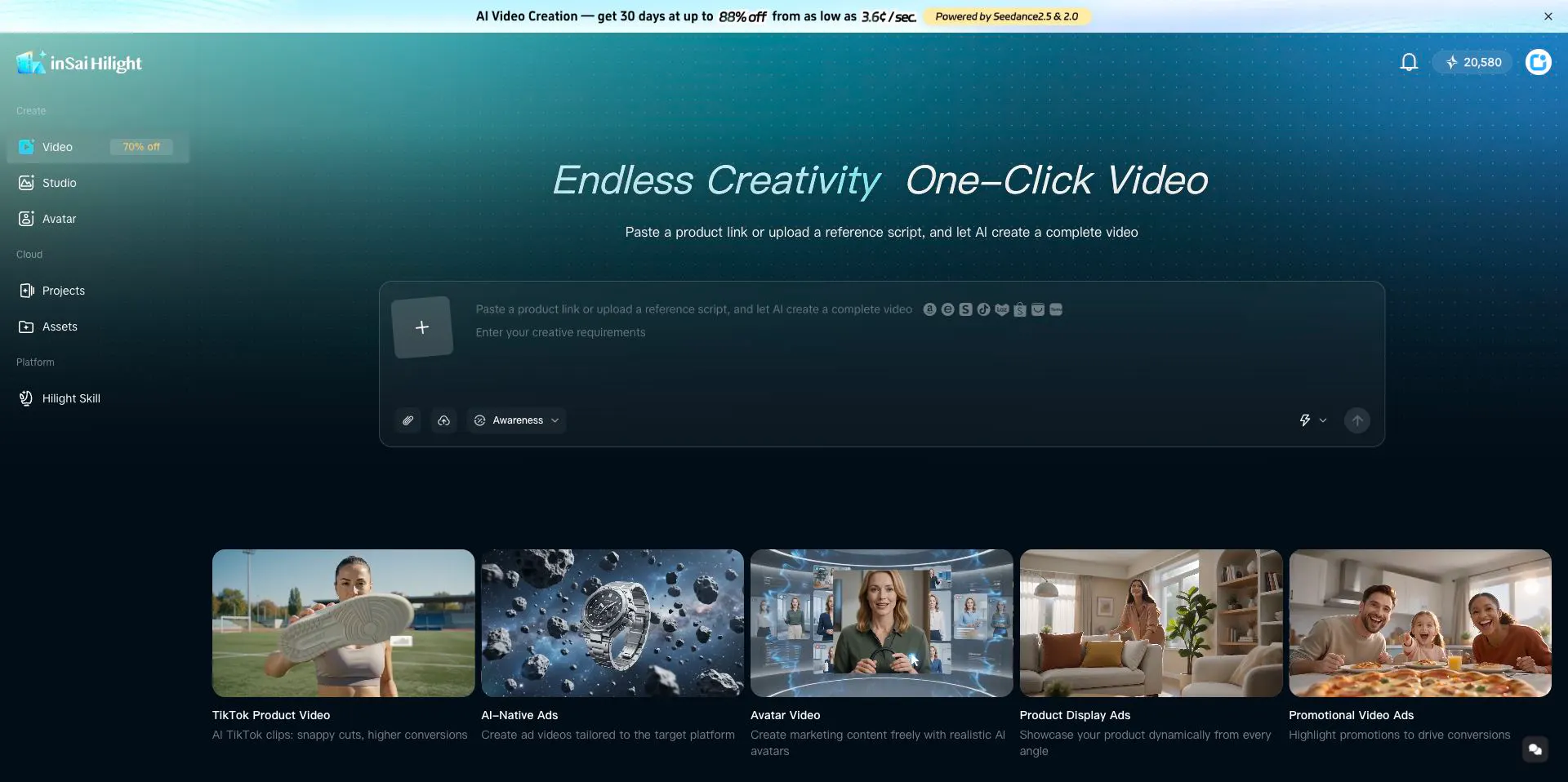
Task: Click the plus tile to add media
Action: point(422,327)
